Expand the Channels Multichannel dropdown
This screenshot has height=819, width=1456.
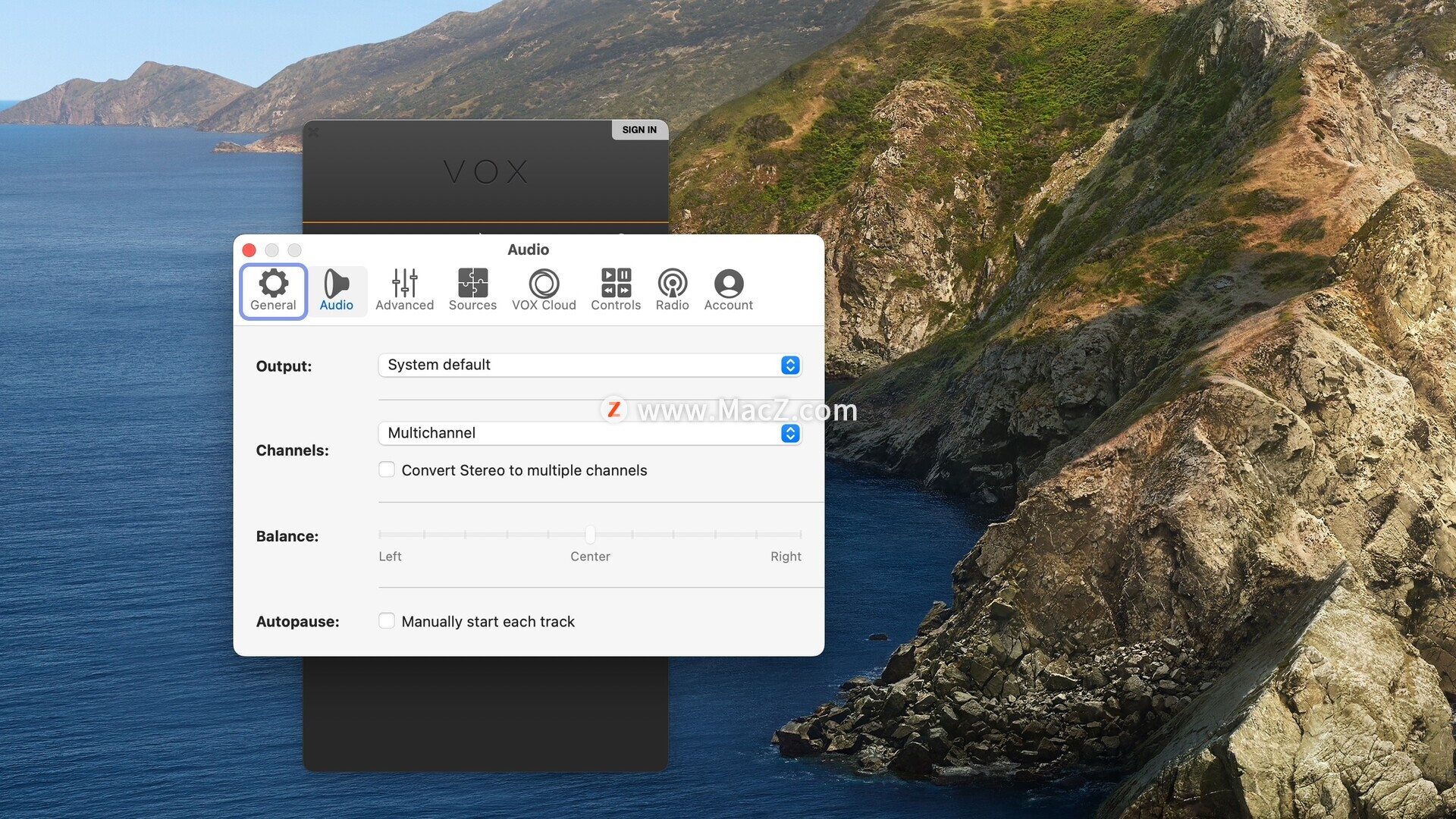point(590,433)
